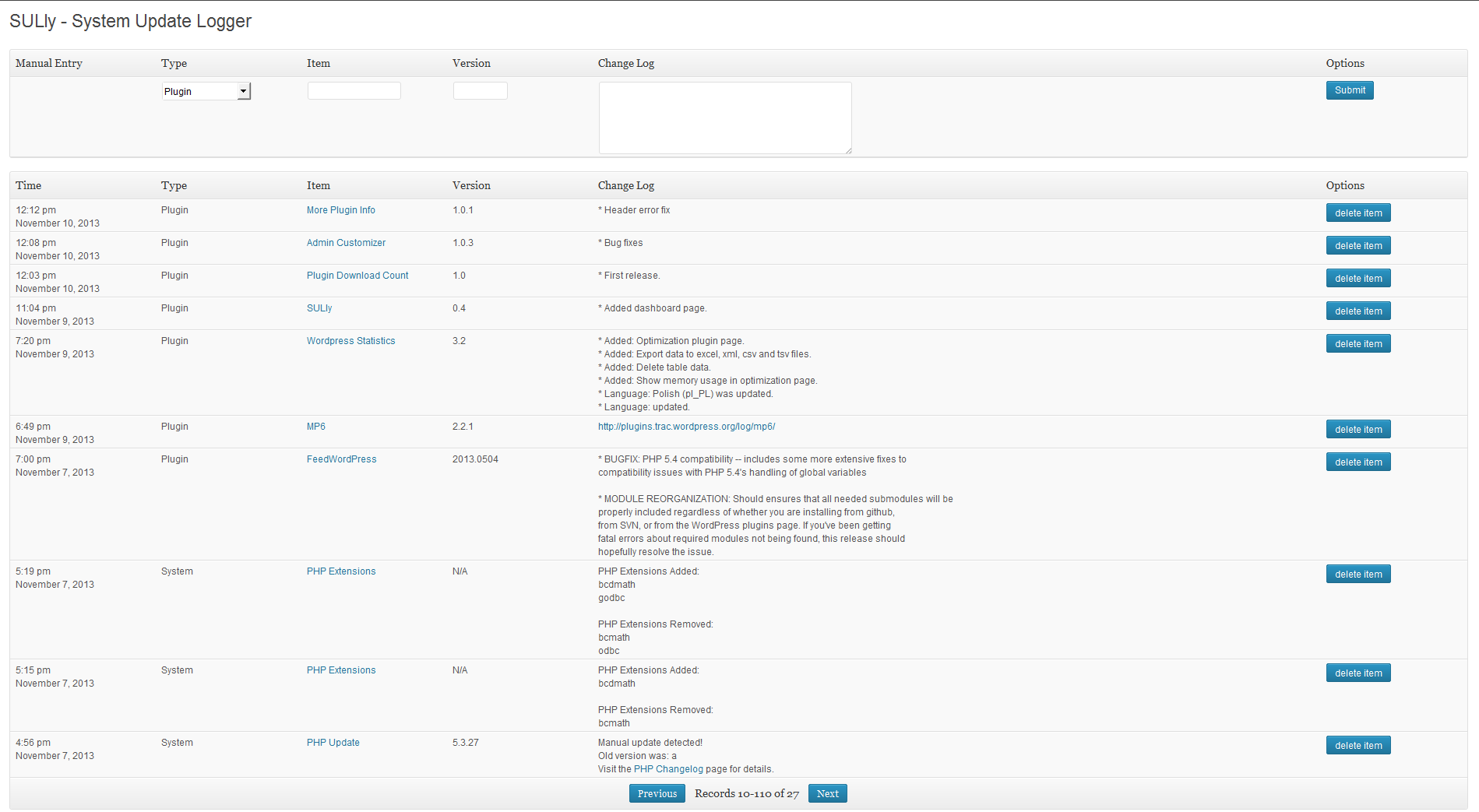Click the version value 2013.0504
1479x812 pixels.
(x=475, y=459)
